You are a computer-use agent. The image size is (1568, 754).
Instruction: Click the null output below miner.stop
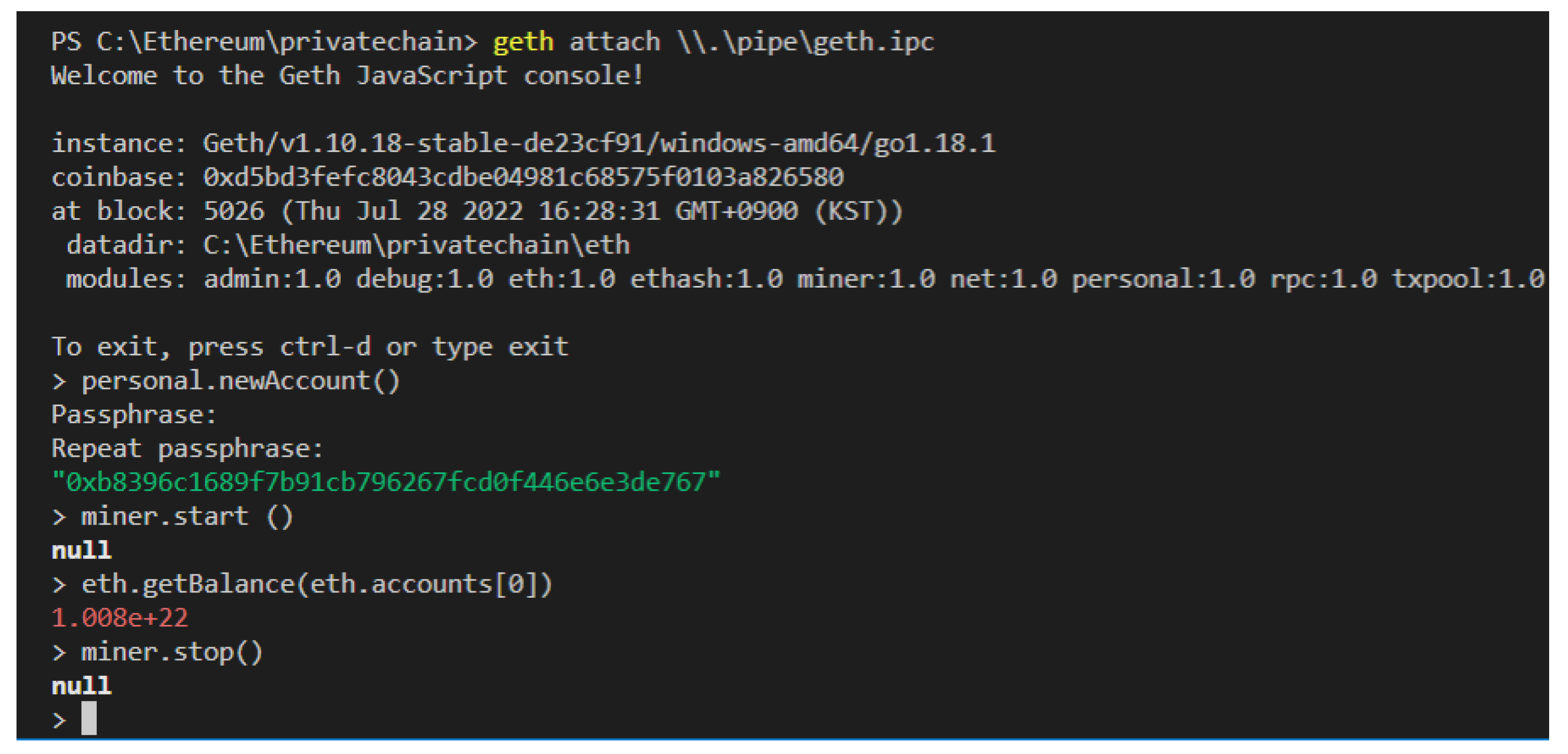(81, 686)
